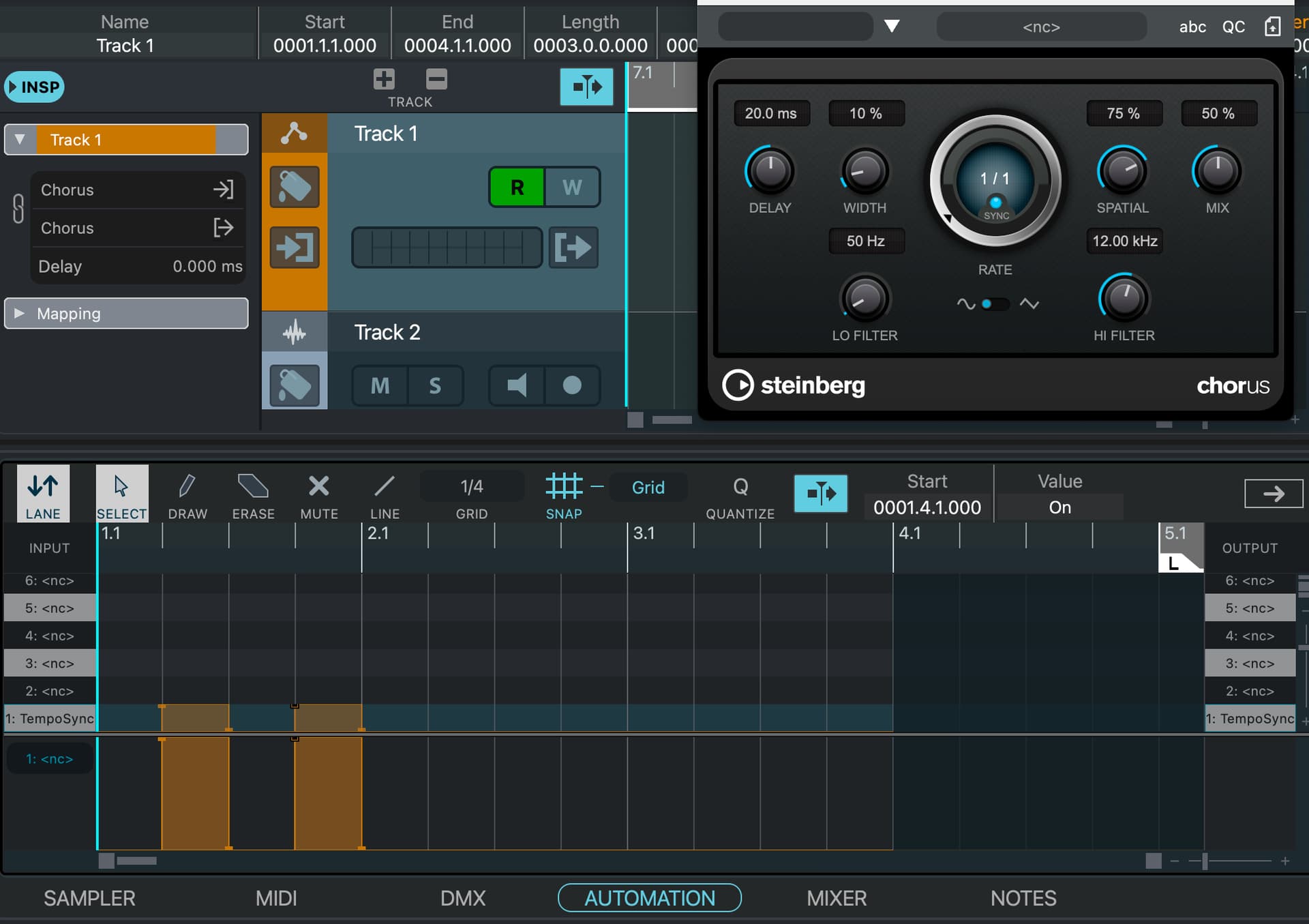Expand the Mapping section
The image size is (1309, 924).
[20, 313]
